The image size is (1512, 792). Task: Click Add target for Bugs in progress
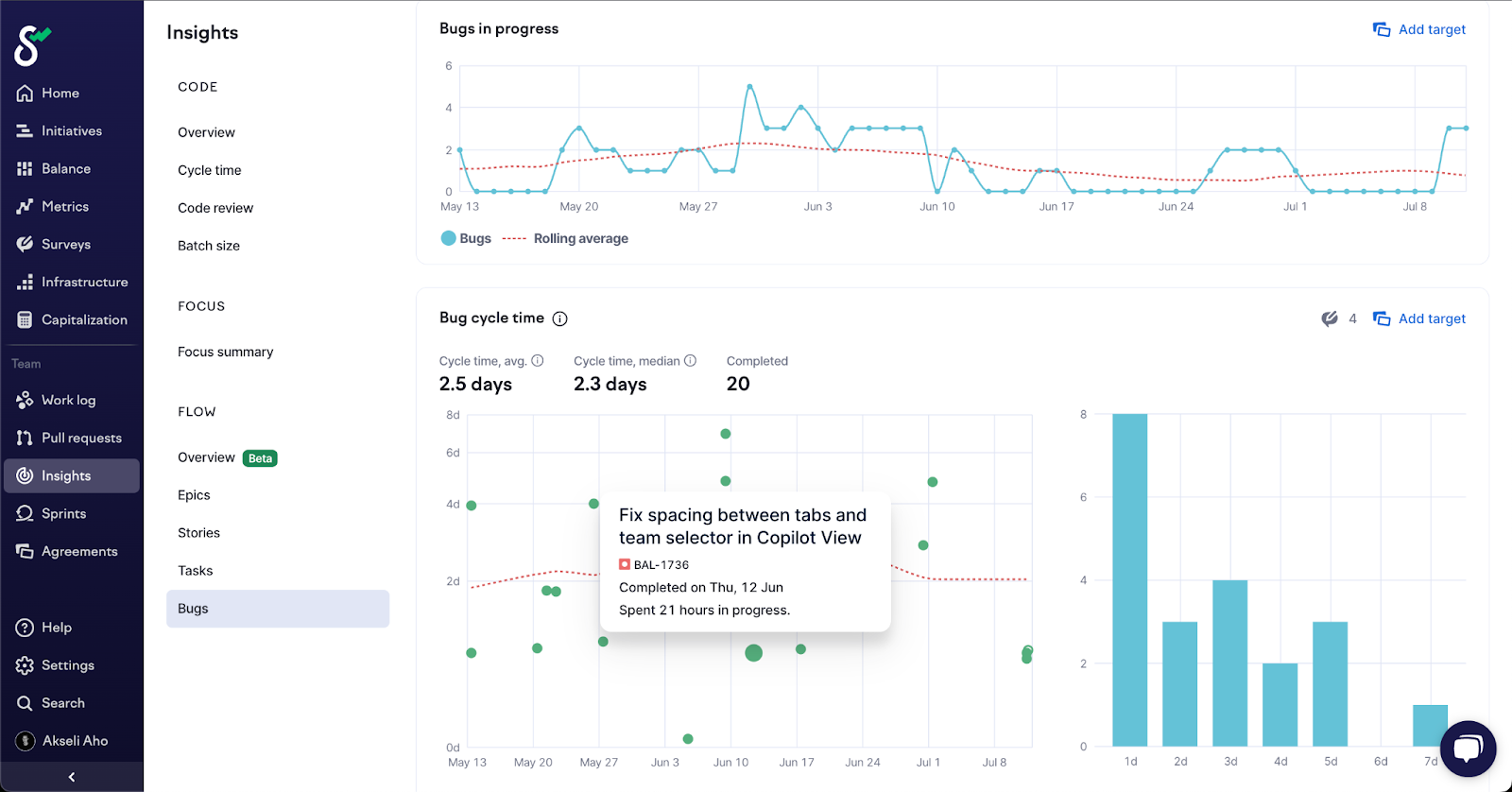pyautogui.click(x=1419, y=30)
